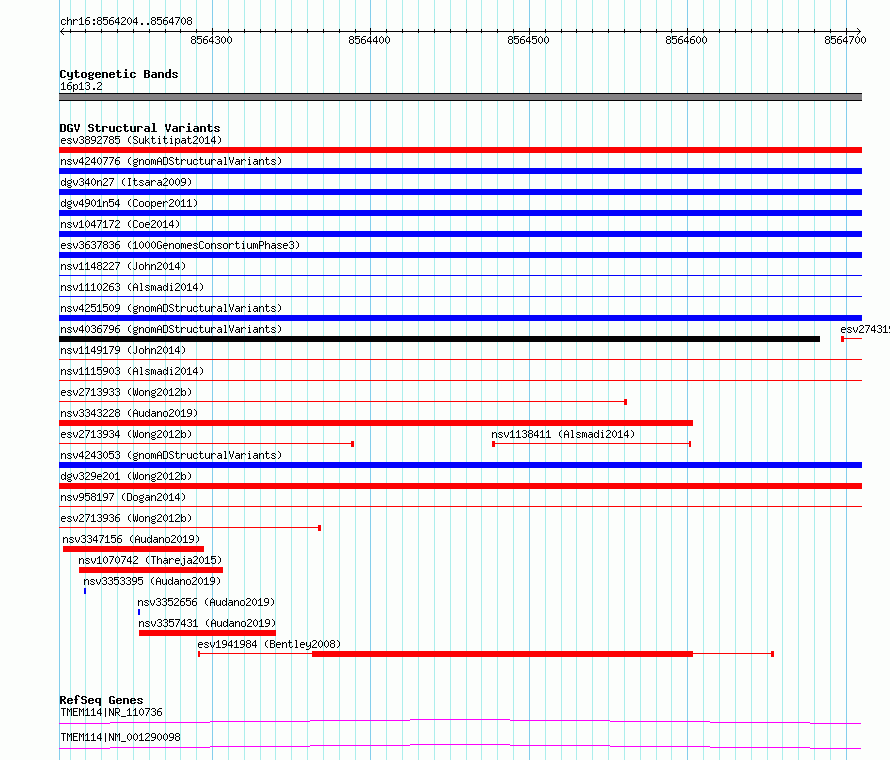Select nsv3353395 (Audano2019) variant label
Image resolution: width=890 pixels, height=760 pixels.
152,581
